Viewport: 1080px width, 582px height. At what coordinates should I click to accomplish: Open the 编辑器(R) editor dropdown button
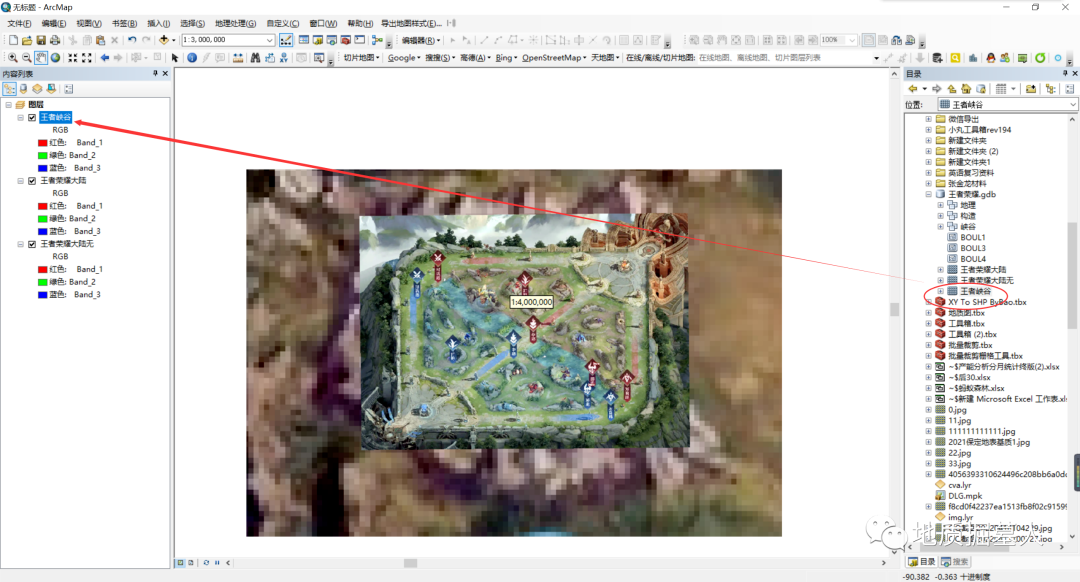click(x=421, y=41)
